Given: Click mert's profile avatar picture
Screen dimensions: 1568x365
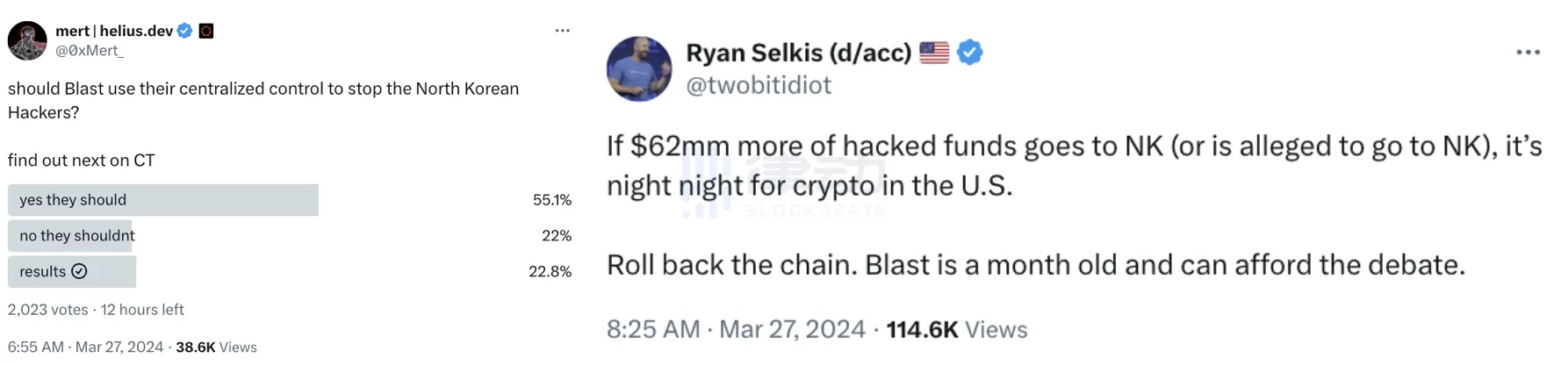Looking at the screenshot, I should point(27,40).
